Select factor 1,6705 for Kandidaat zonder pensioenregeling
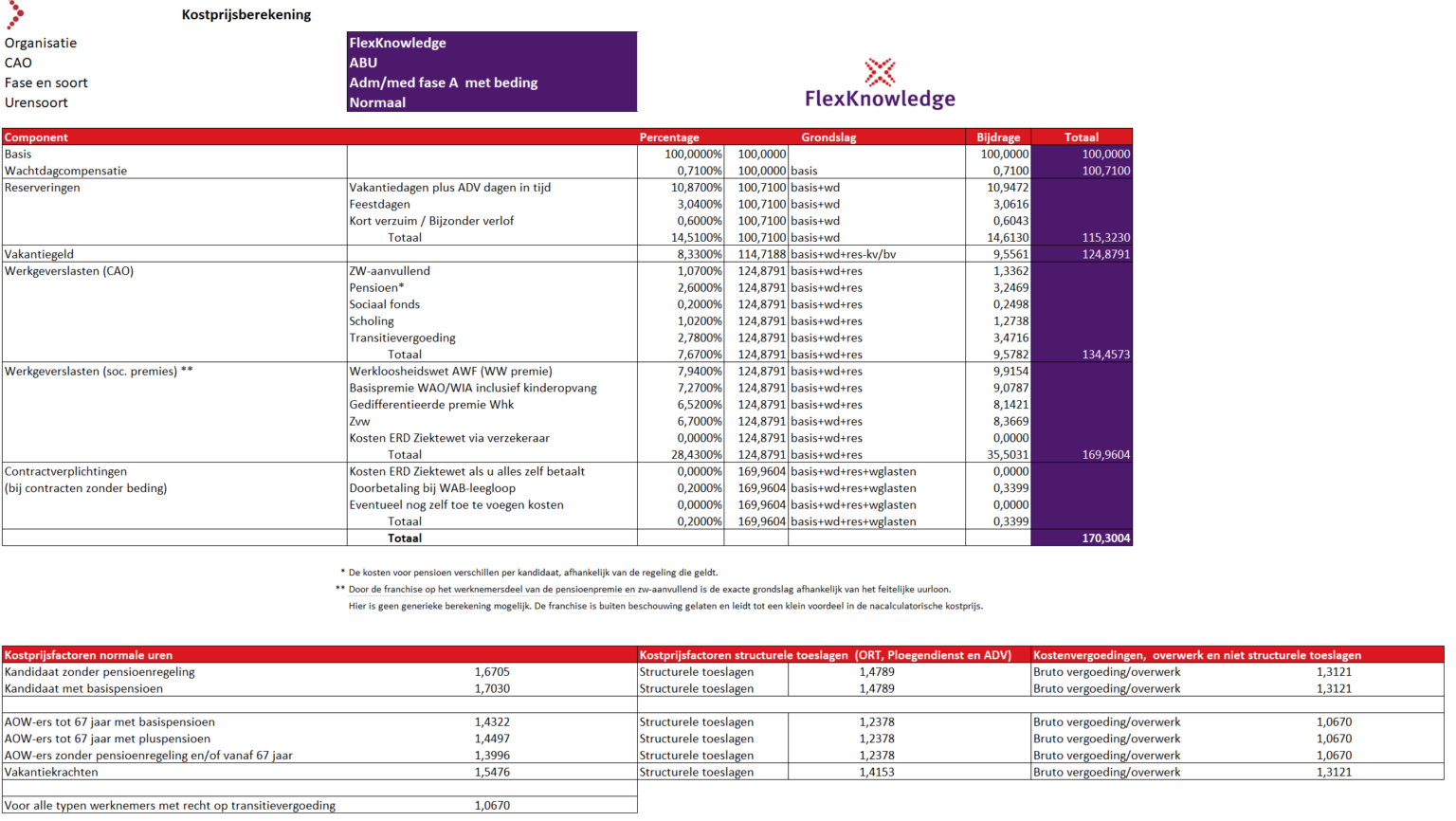The image size is (1456, 821). coord(492,672)
